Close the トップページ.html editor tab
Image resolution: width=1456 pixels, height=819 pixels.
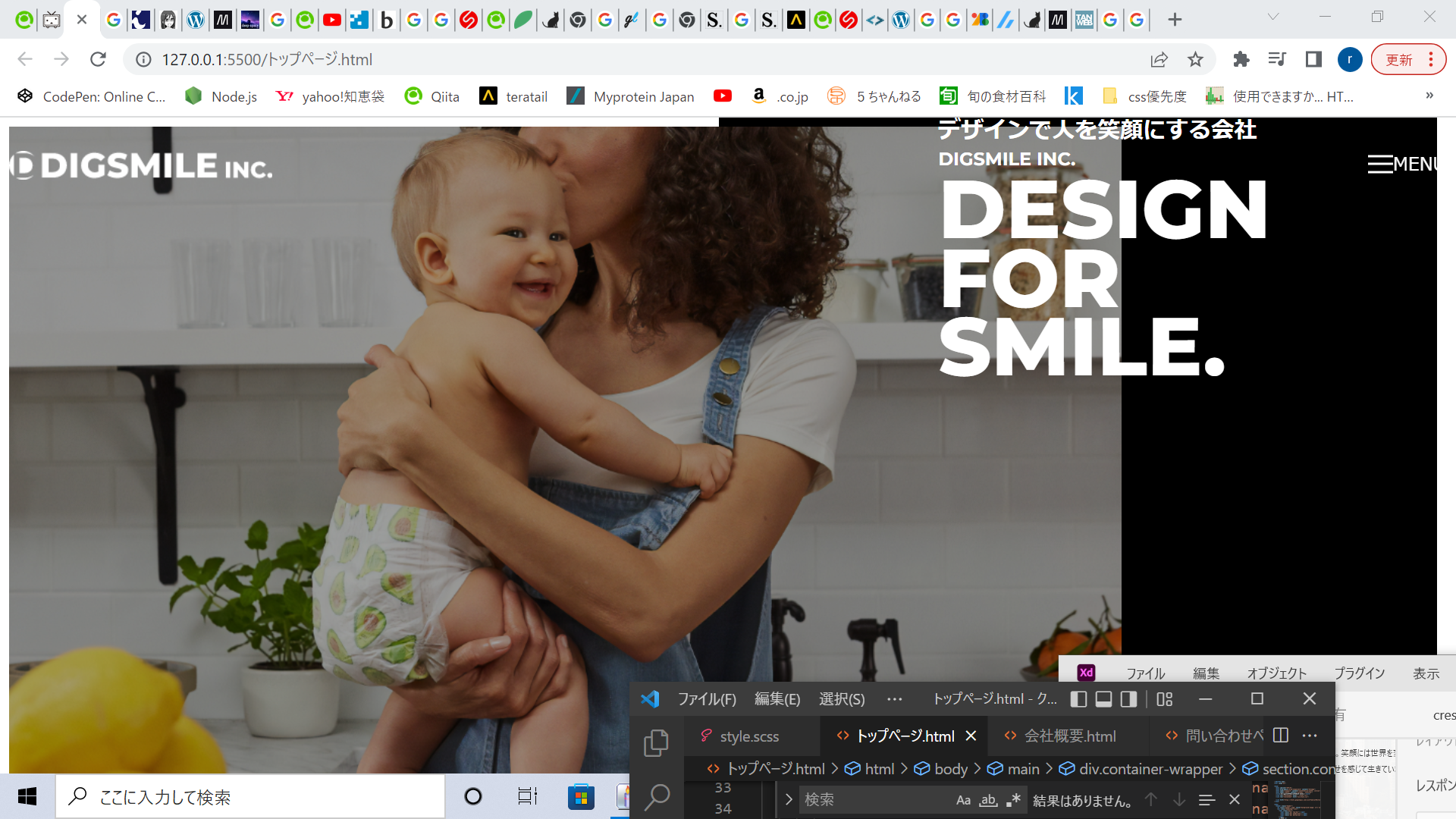(x=971, y=736)
